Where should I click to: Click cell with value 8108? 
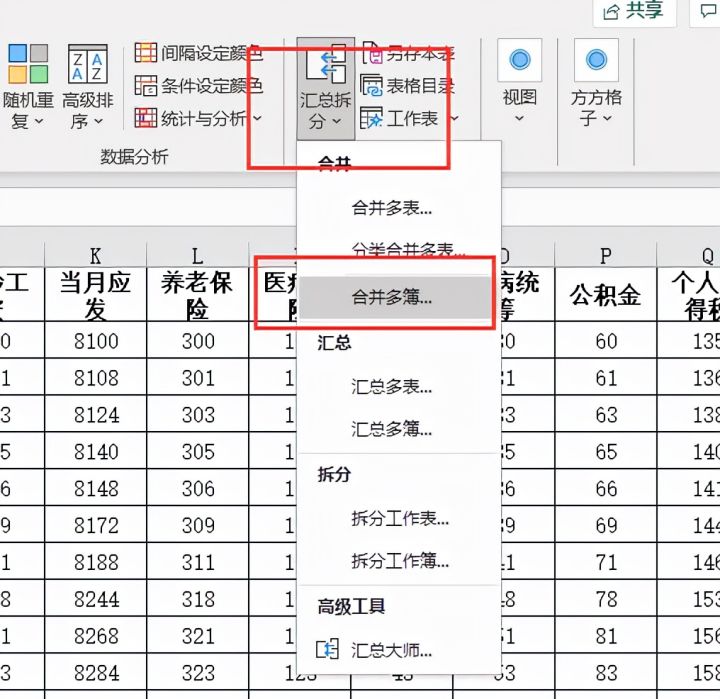click(x=96, y=378)
